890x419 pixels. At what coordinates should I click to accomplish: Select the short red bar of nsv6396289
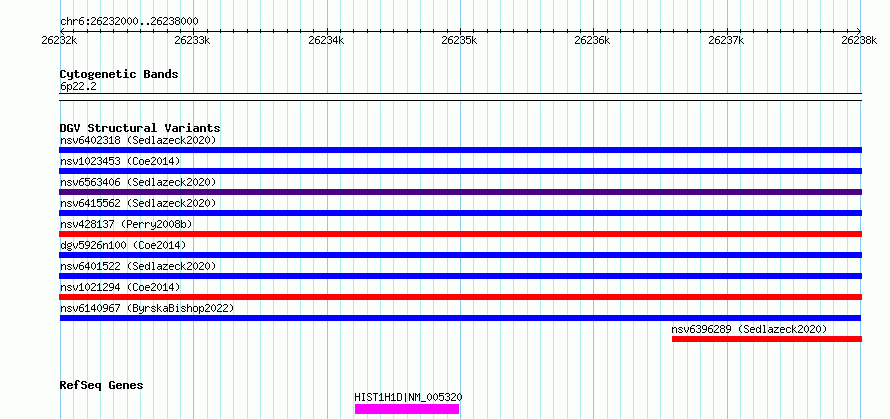click(x=767, y=339)
